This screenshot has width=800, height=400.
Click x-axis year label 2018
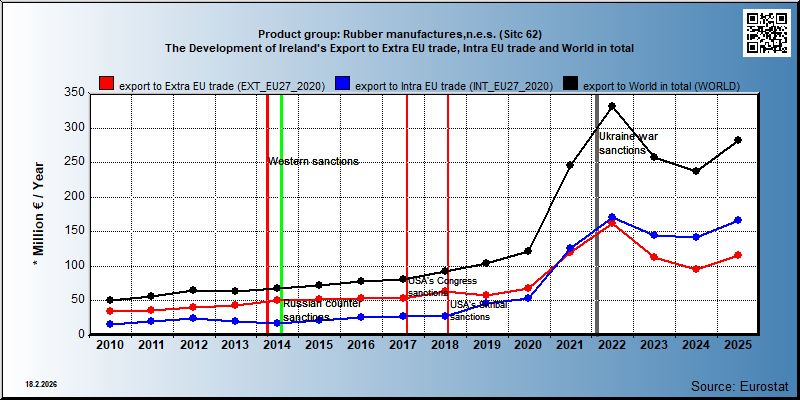444,345
